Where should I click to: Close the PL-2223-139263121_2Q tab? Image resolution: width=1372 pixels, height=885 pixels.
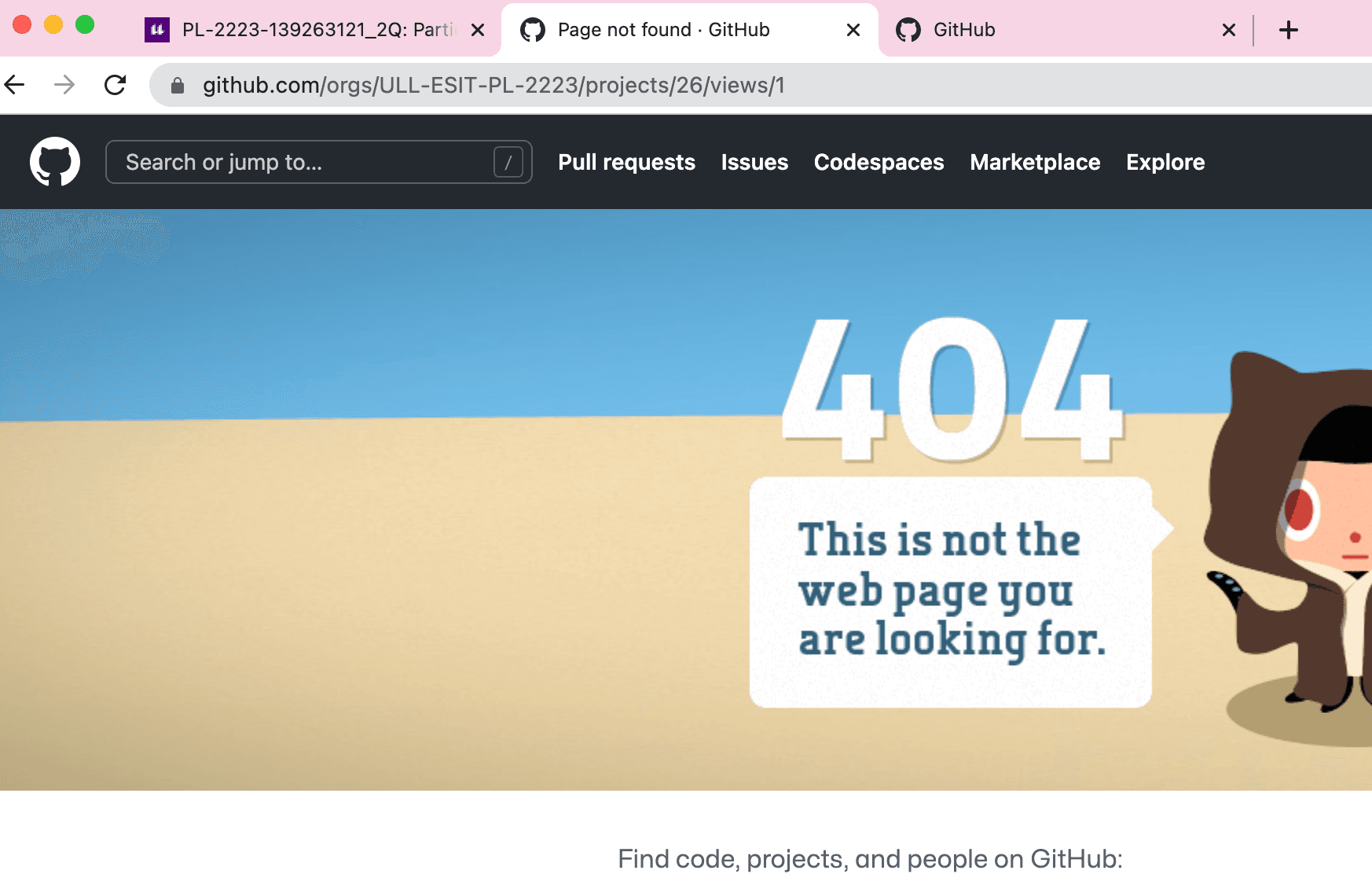tap(477, 31)
